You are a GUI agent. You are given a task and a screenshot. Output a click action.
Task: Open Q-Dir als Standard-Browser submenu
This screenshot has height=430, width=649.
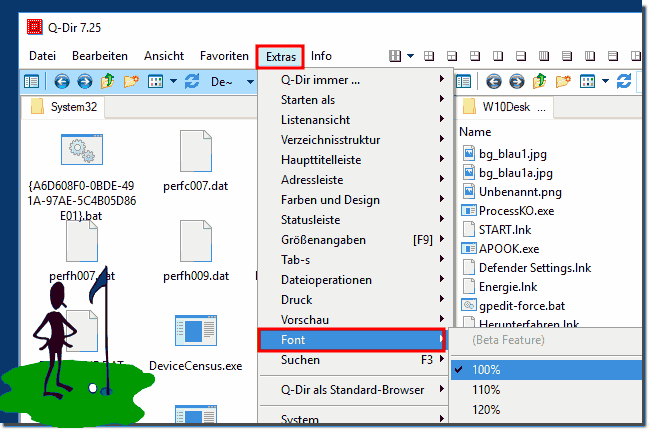[353, 389]
